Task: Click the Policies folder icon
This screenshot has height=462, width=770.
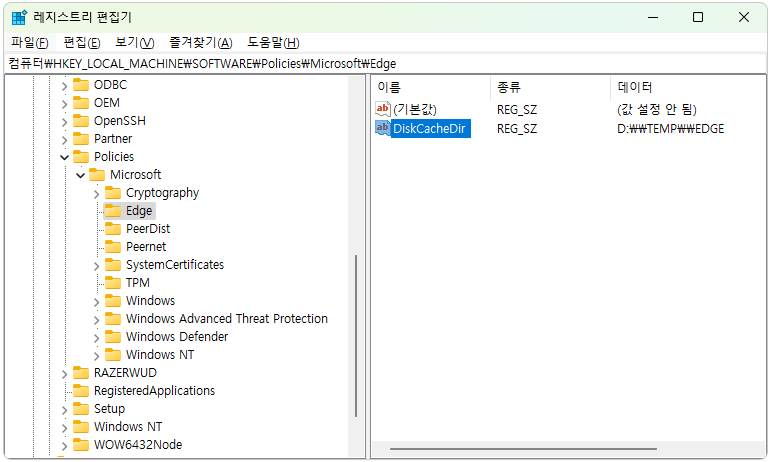Action: click(81, 157)
